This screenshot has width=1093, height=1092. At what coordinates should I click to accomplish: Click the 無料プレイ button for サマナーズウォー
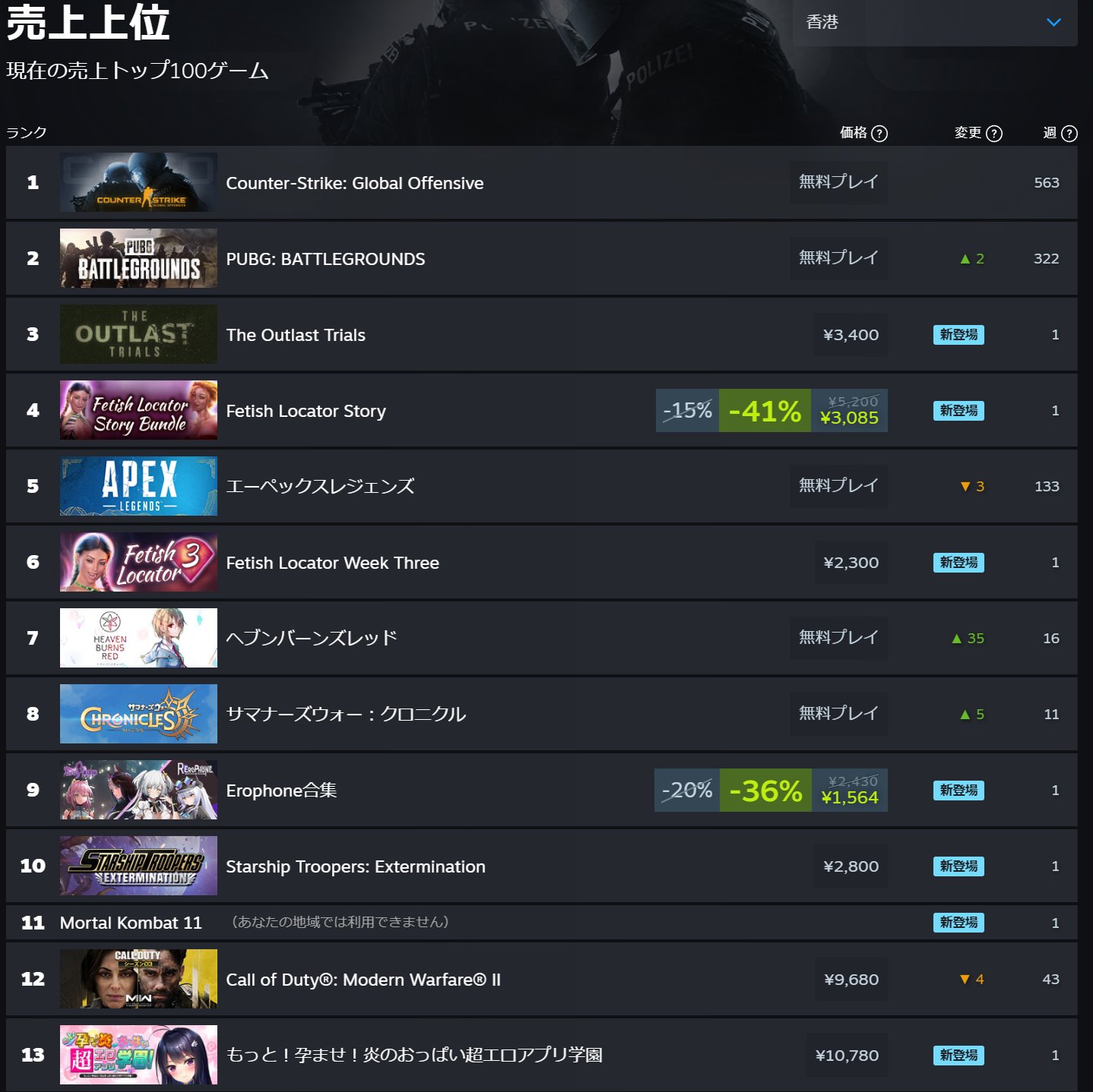click(839, 714)
